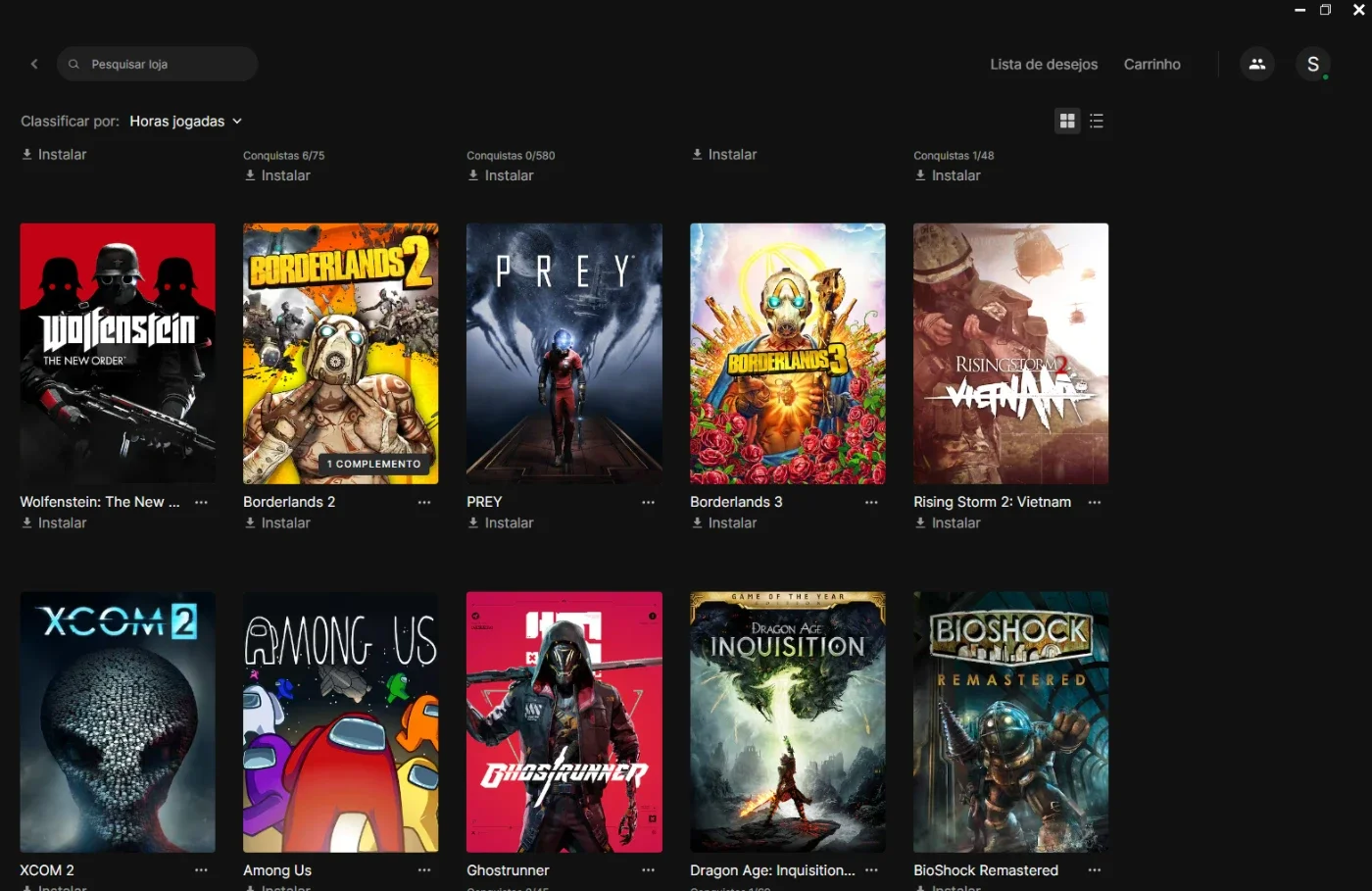The height and width of the screenshot is (891, 1372).
Task: Click the Ghostrunner title text
Action: point(508,870)
